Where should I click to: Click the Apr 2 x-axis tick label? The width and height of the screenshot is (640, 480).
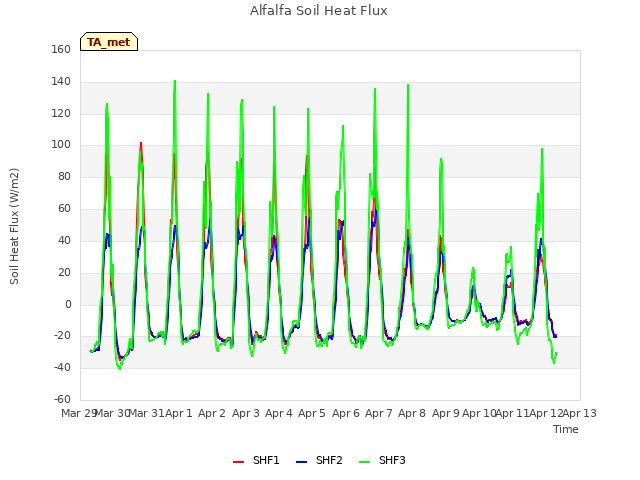(x=212, y=413)
